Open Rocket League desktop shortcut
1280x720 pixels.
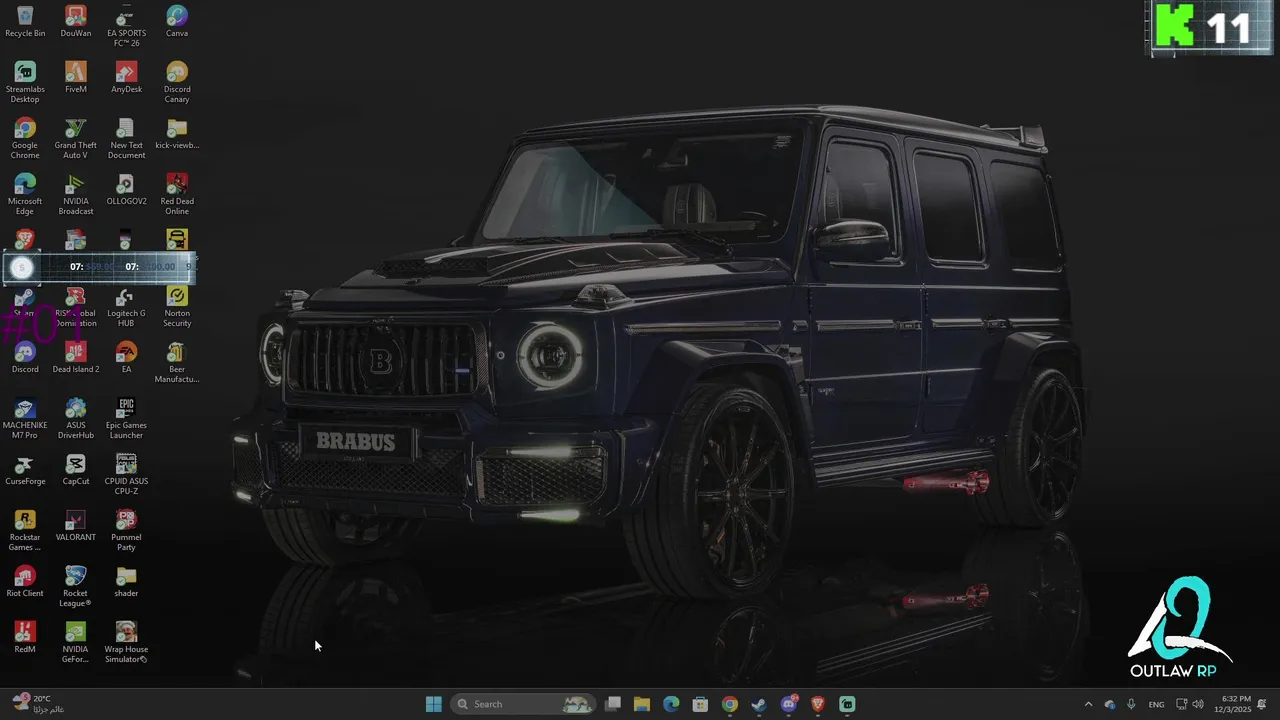point(76,586)
